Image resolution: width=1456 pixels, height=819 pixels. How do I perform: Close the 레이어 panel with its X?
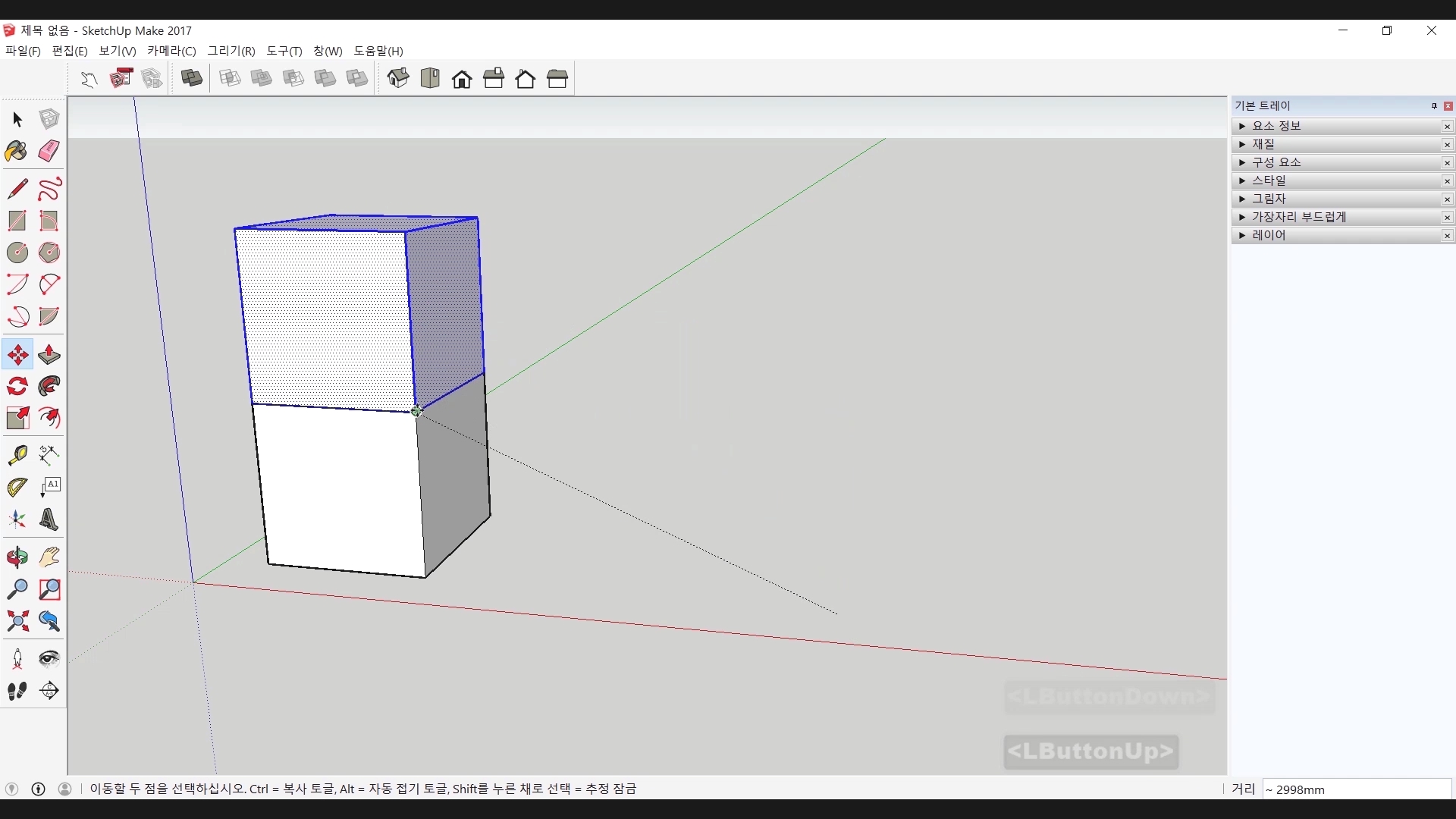1447,236
